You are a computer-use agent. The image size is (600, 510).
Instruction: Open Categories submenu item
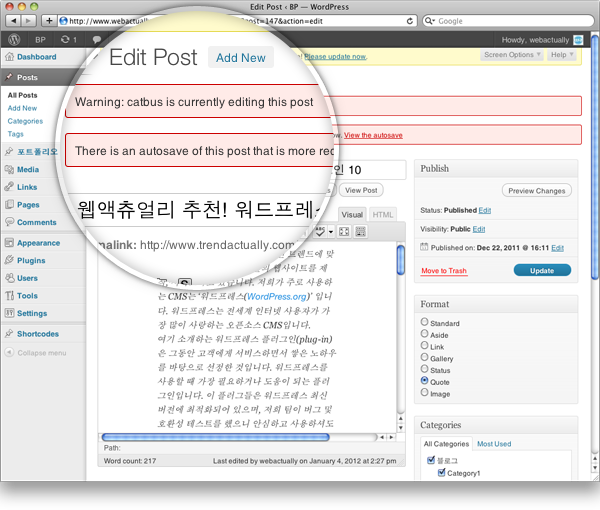coord(25,121)
